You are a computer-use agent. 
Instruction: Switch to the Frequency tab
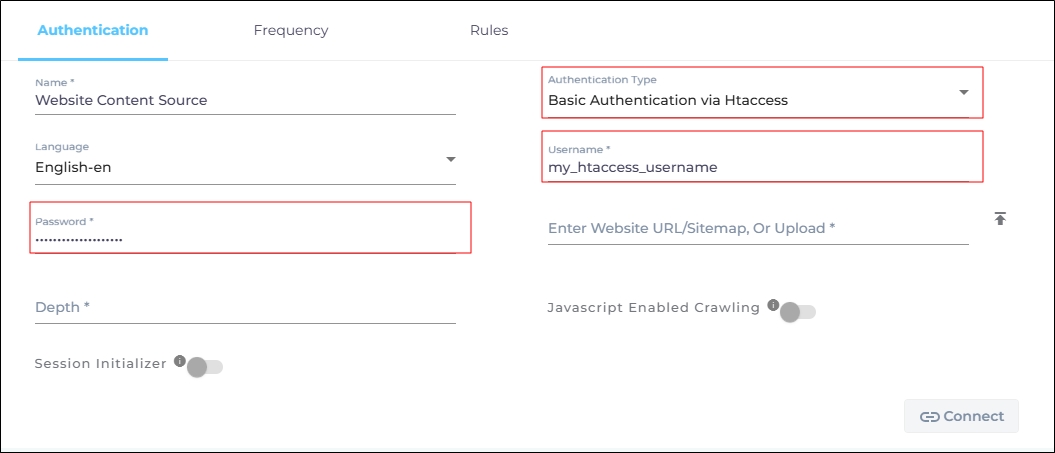pyautogui.click(x=290, y=30)
